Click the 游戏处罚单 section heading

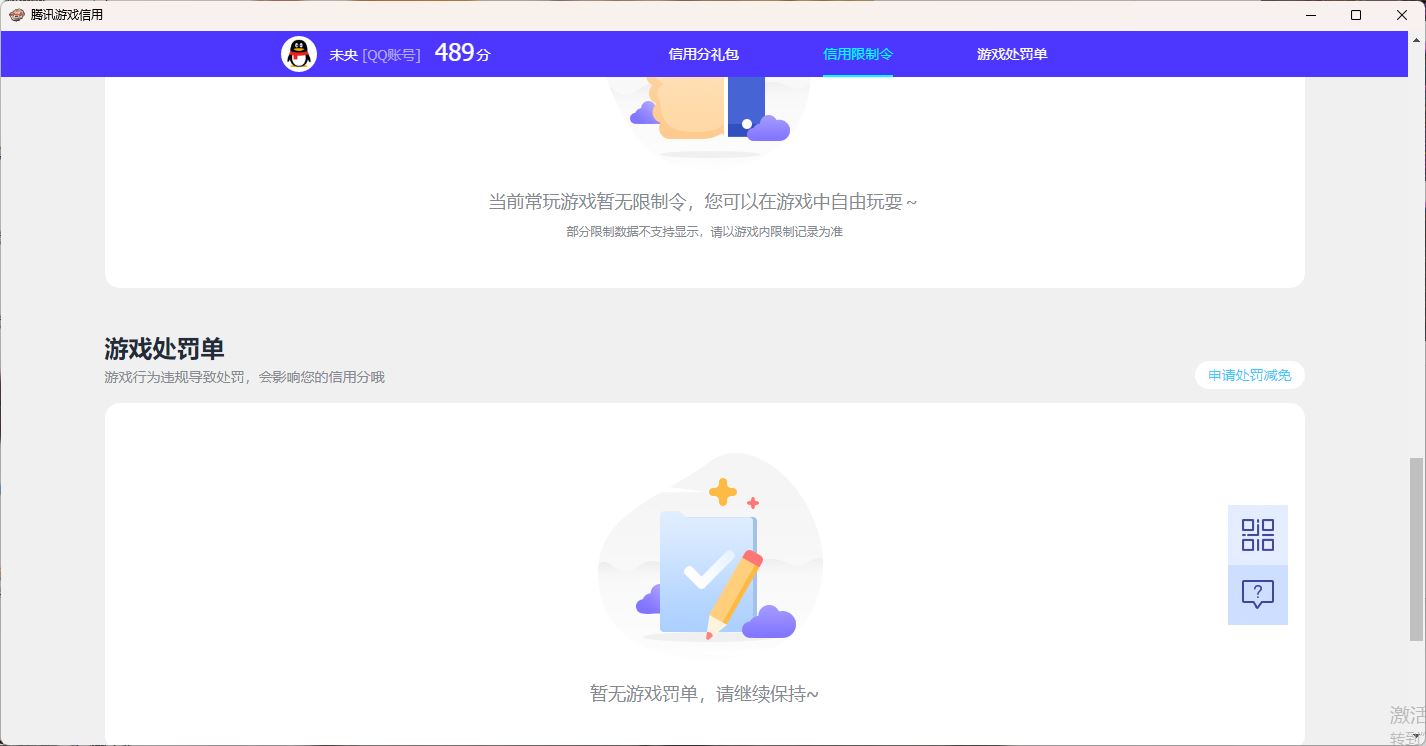click(x=164, y=349)
